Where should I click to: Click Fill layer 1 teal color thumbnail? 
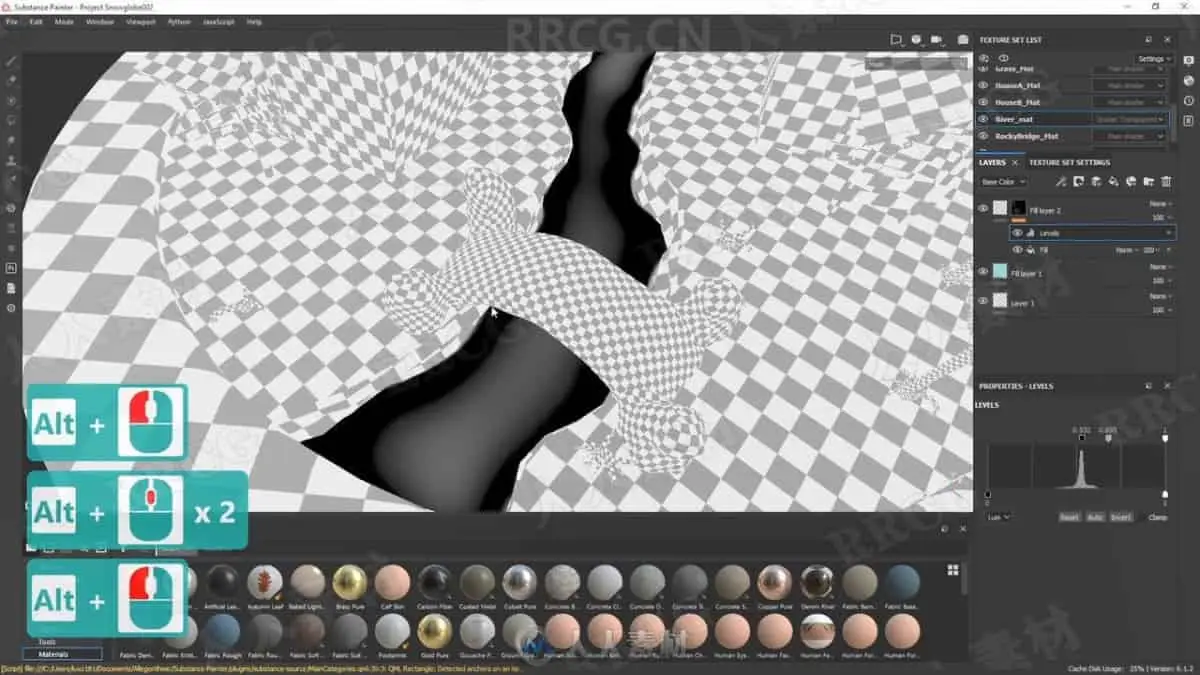[1000, 272]
